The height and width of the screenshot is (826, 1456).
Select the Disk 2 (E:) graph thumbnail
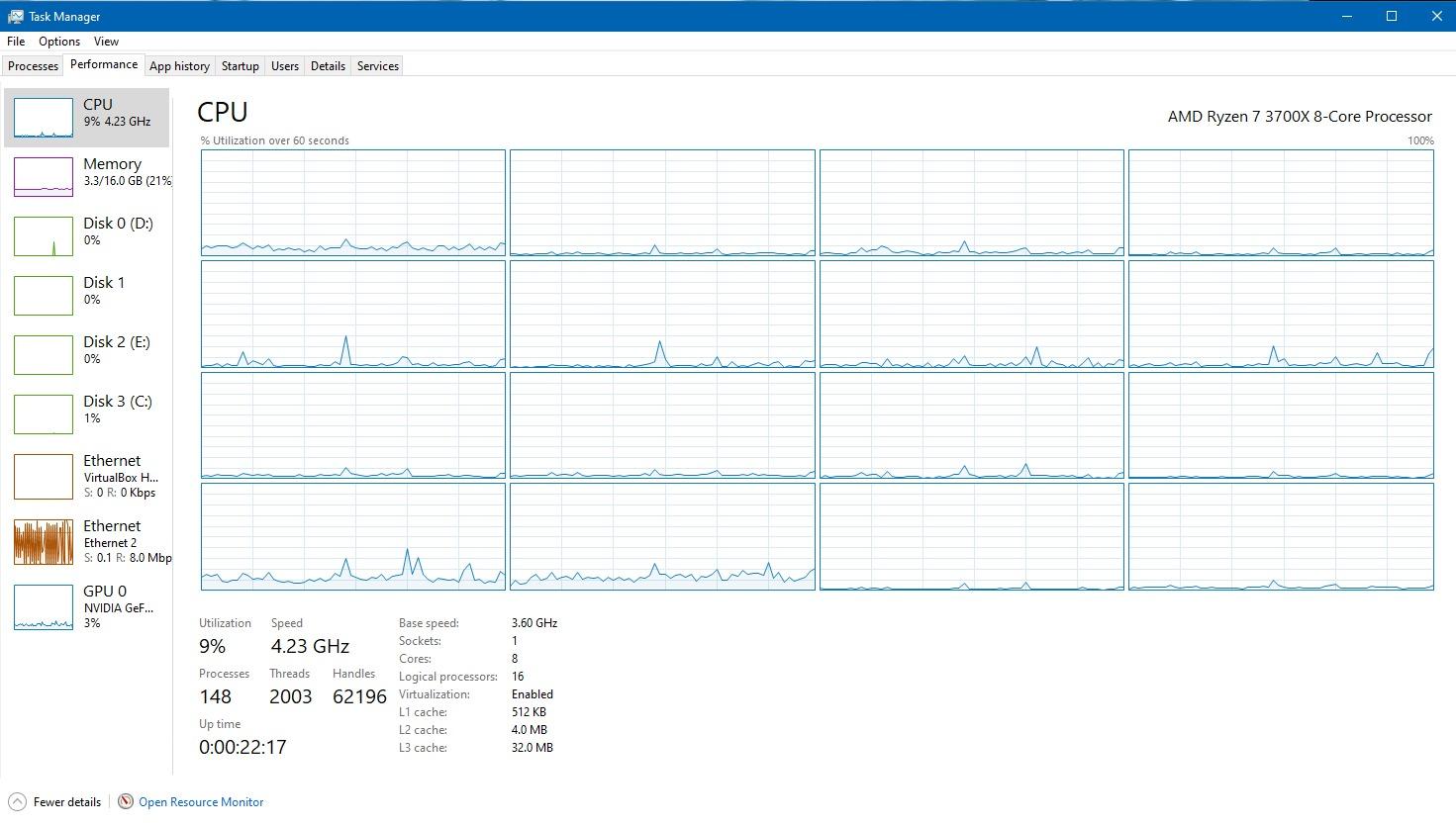coord(44,355)
